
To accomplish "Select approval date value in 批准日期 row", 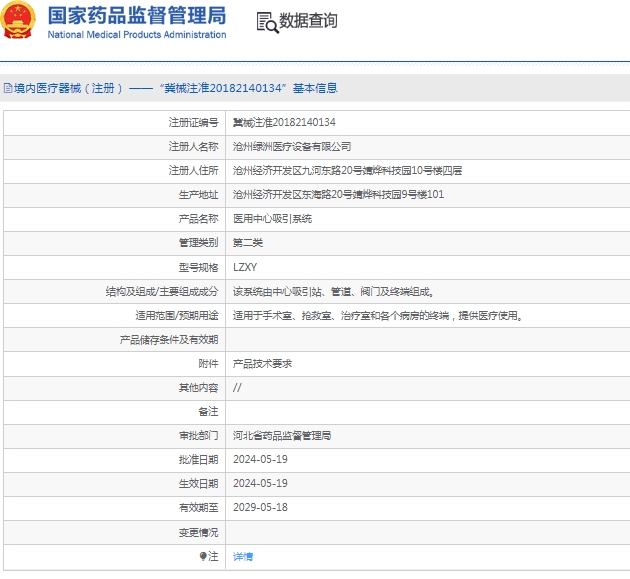I will tap(260, 459).
